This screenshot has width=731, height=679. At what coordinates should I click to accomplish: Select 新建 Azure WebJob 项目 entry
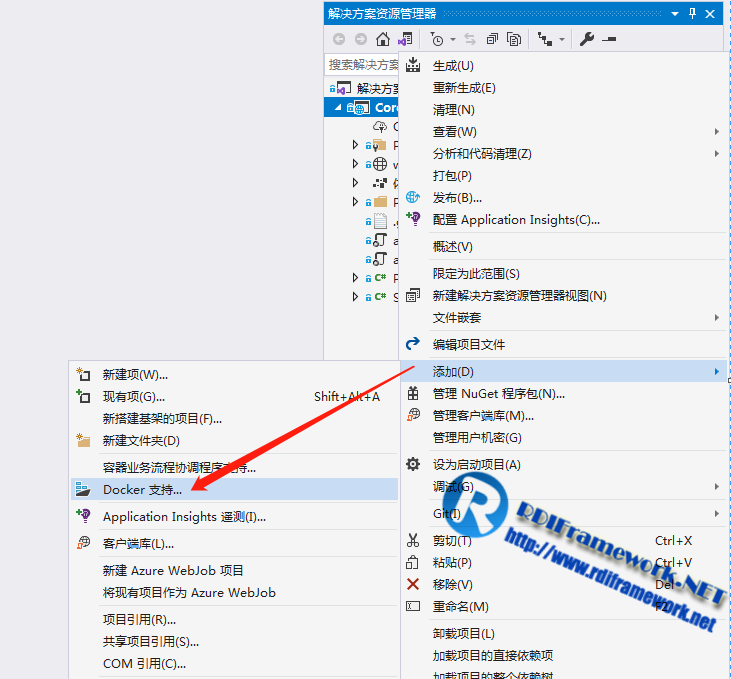[x=234, y=570]
